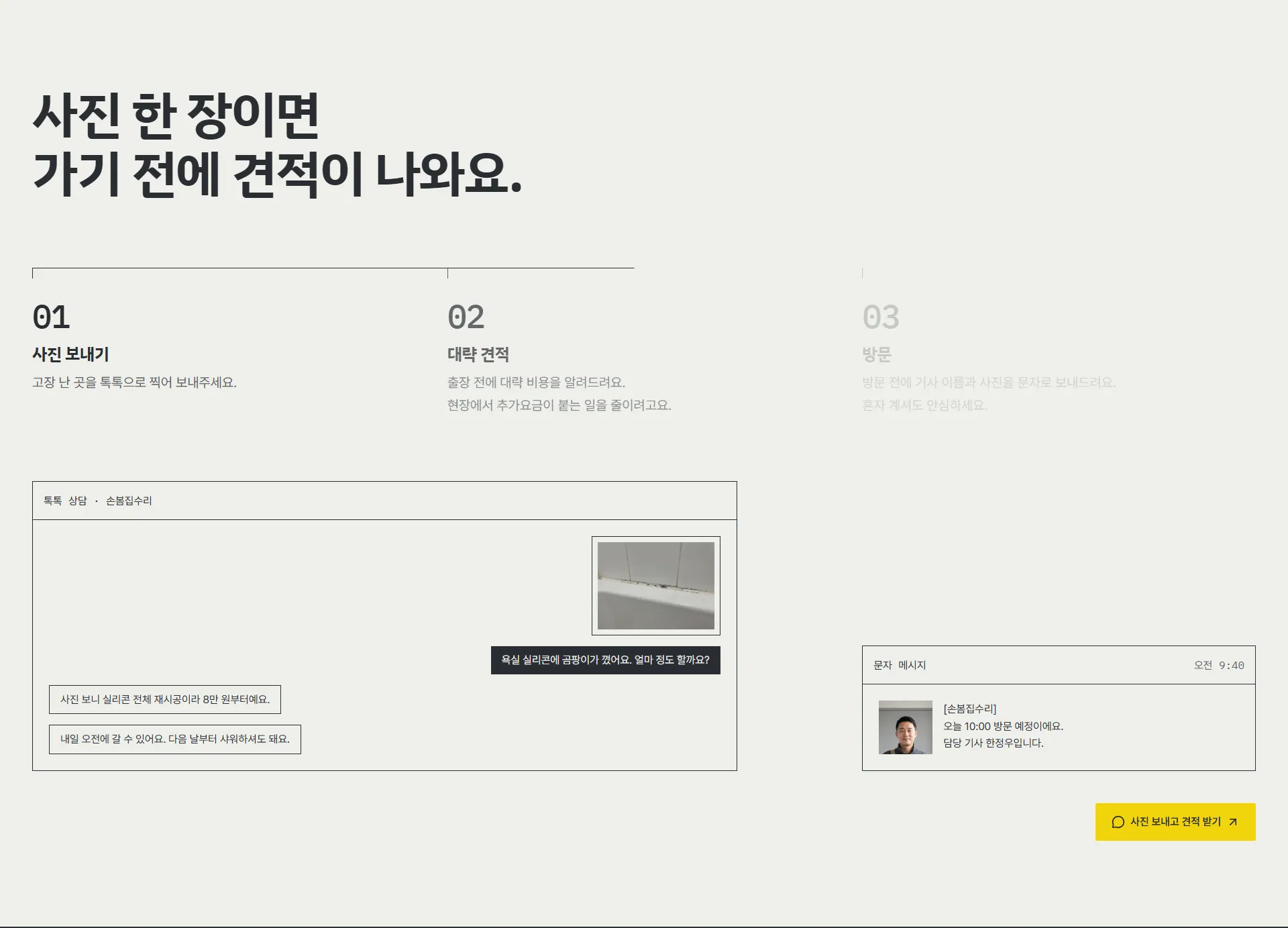The width and height of the screenshot is (1288, 928).
Task: Click '현장에서 추가요금이 붙는 일을 줄이려고요.' text
Action: tap(559, 405)
